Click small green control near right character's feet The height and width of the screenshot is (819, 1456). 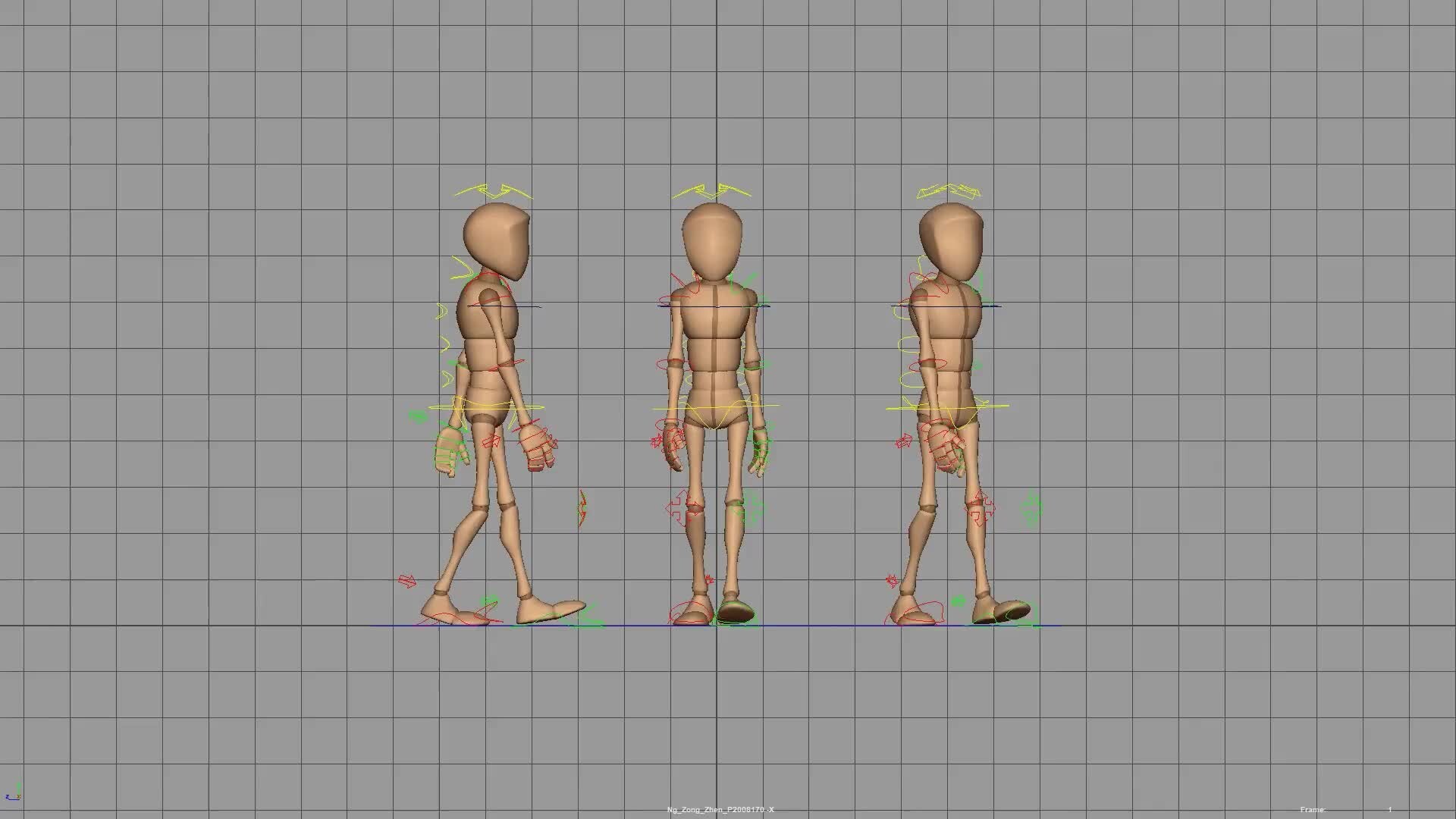[x=958, y=601]
